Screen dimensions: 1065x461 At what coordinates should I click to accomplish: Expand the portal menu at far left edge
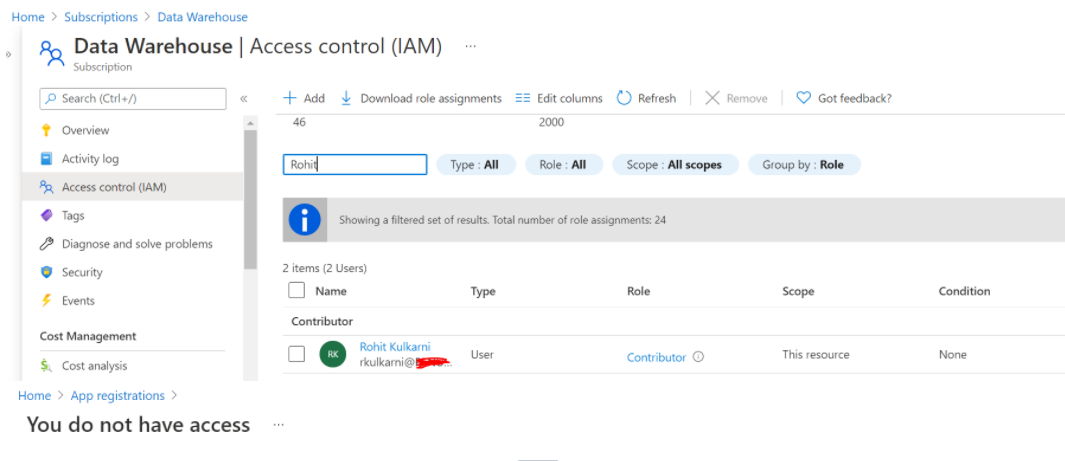8,54
